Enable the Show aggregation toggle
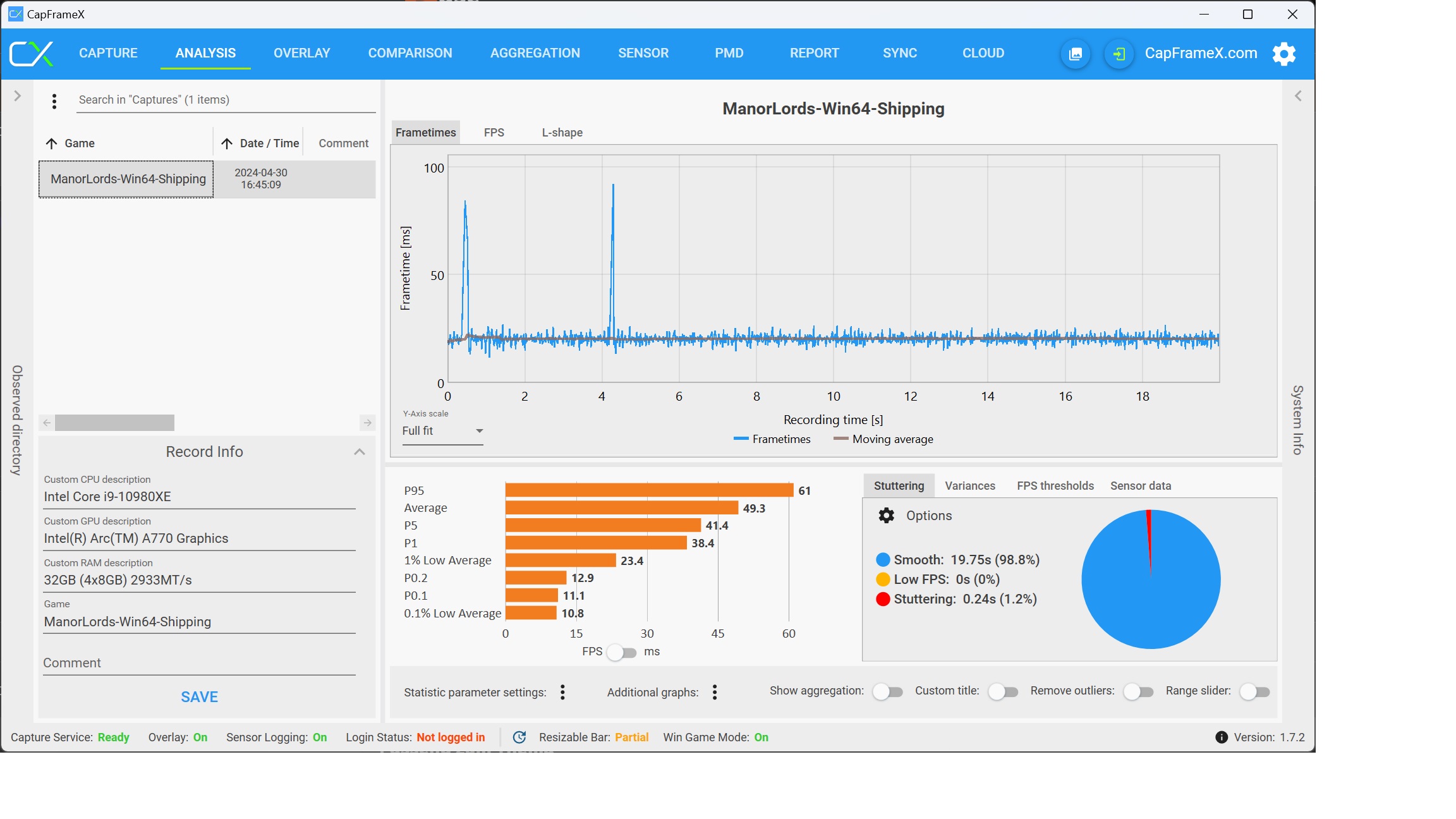This screenshot has width=1456, height=819. [887, 692]
